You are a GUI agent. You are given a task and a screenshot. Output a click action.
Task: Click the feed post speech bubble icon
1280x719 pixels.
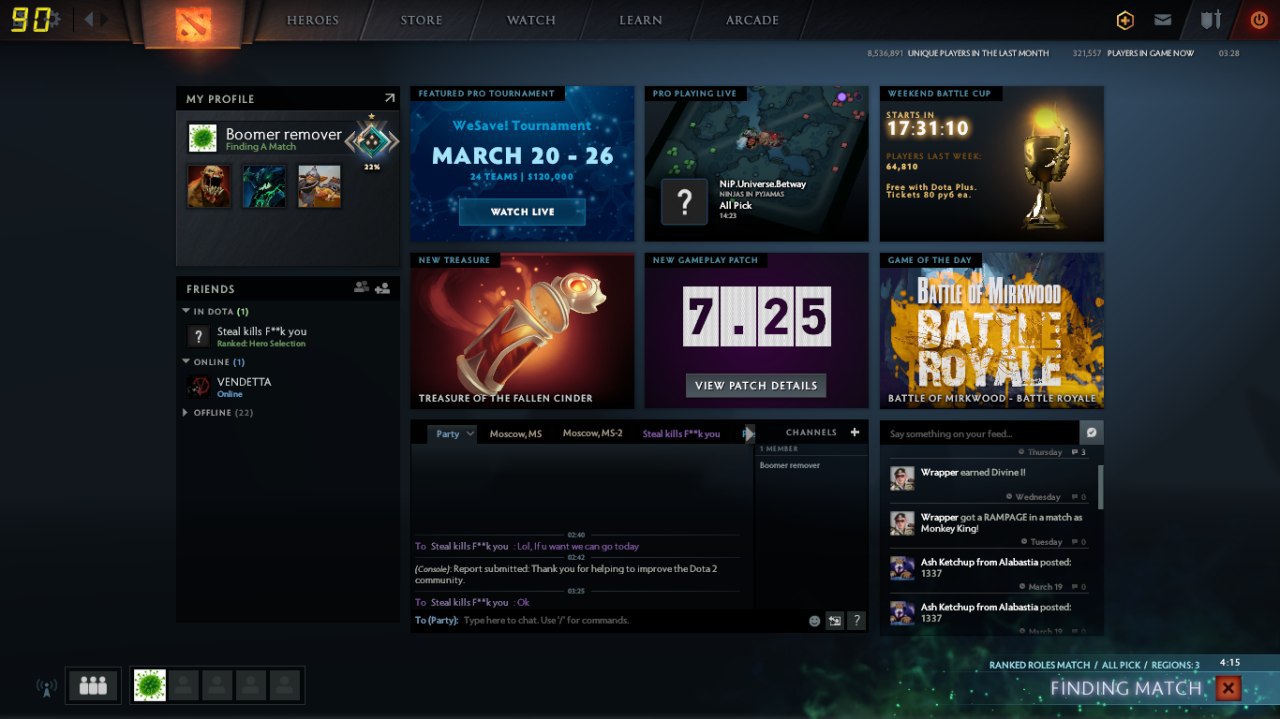point(1092,433)
